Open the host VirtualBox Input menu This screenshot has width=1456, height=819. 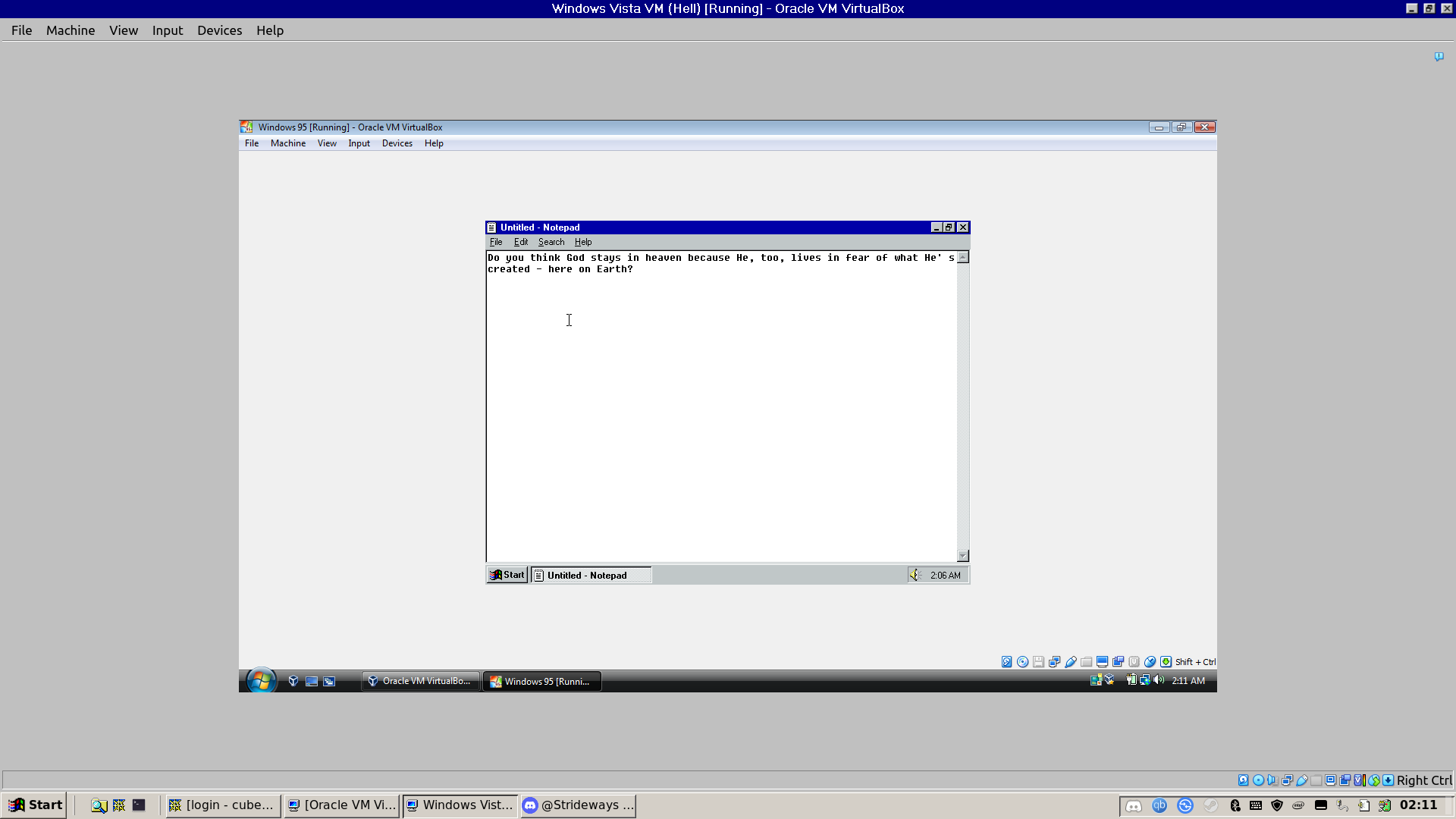pos(168,30)
